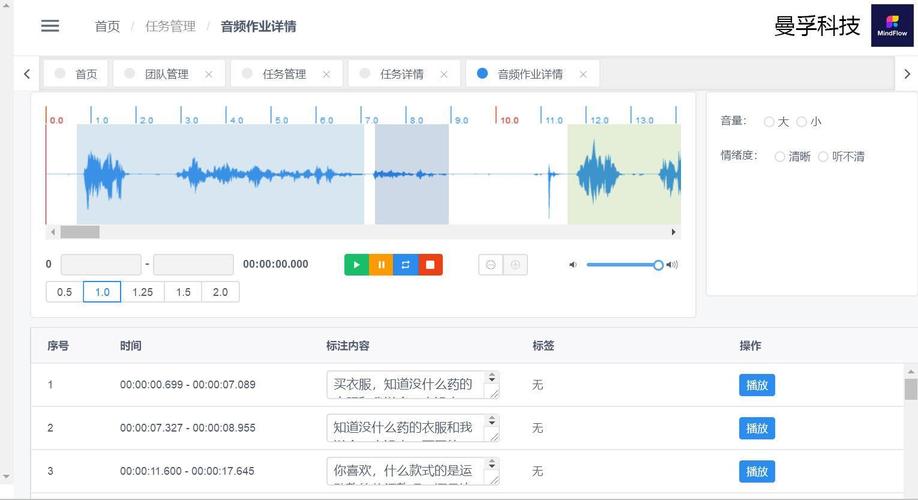
Task: Click the waveform horizontal scrollbar thumb
Action: [80, 232]
